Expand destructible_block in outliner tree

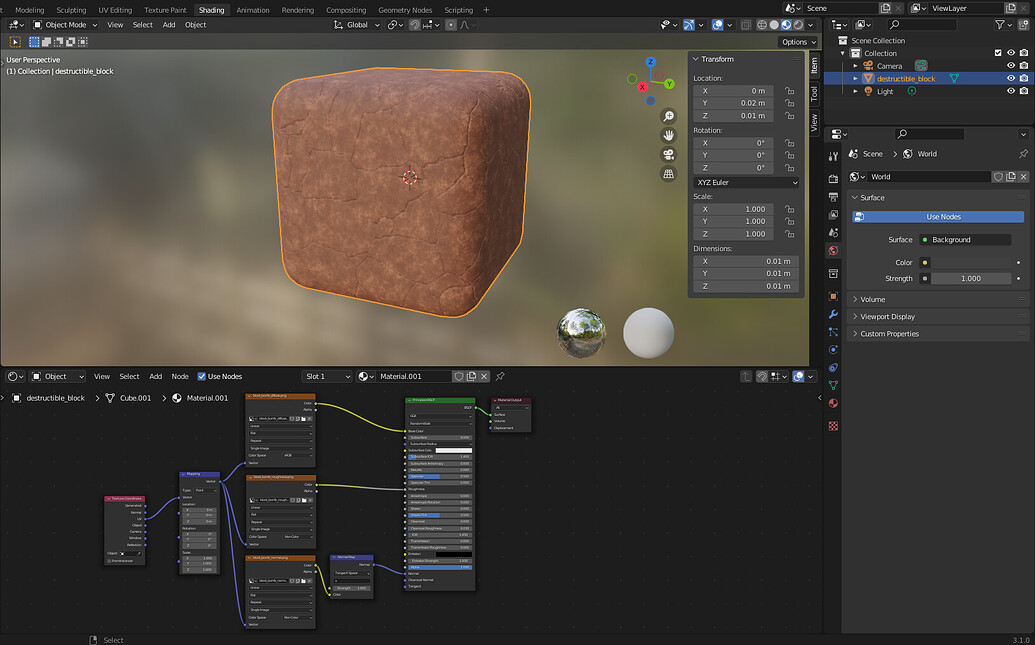855,79
